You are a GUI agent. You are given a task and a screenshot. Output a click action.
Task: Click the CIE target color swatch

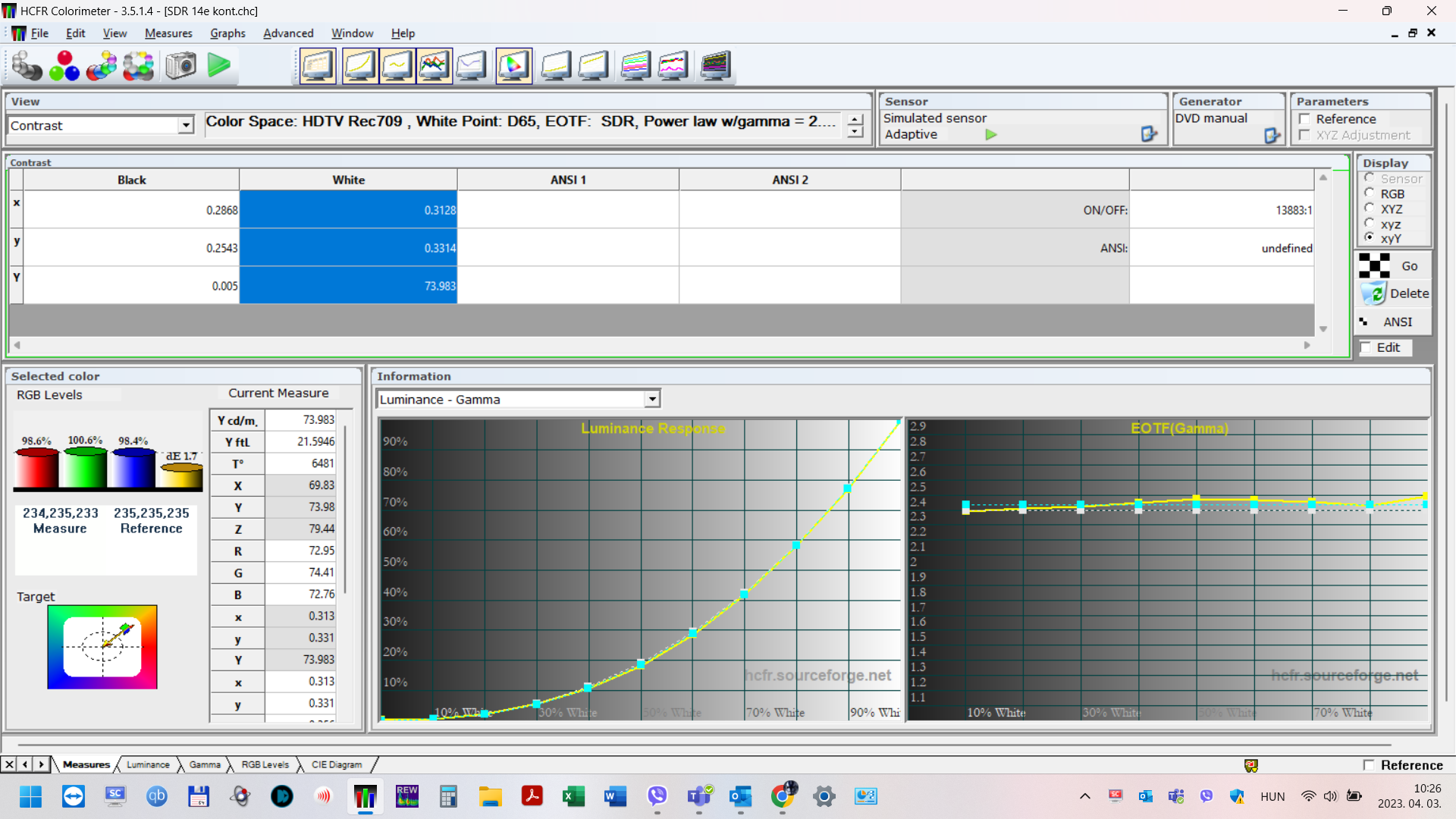click(x=102, y=647)
